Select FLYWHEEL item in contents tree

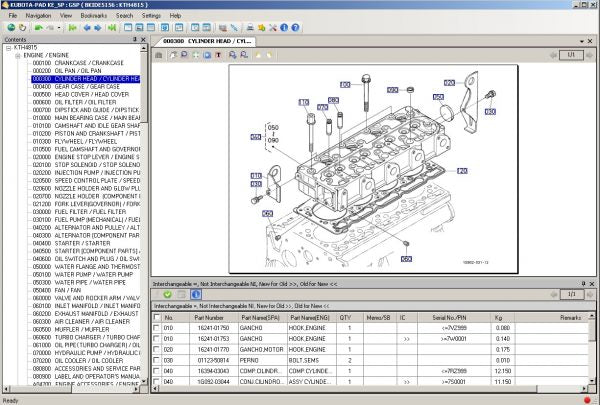click(x=75, y=142)
